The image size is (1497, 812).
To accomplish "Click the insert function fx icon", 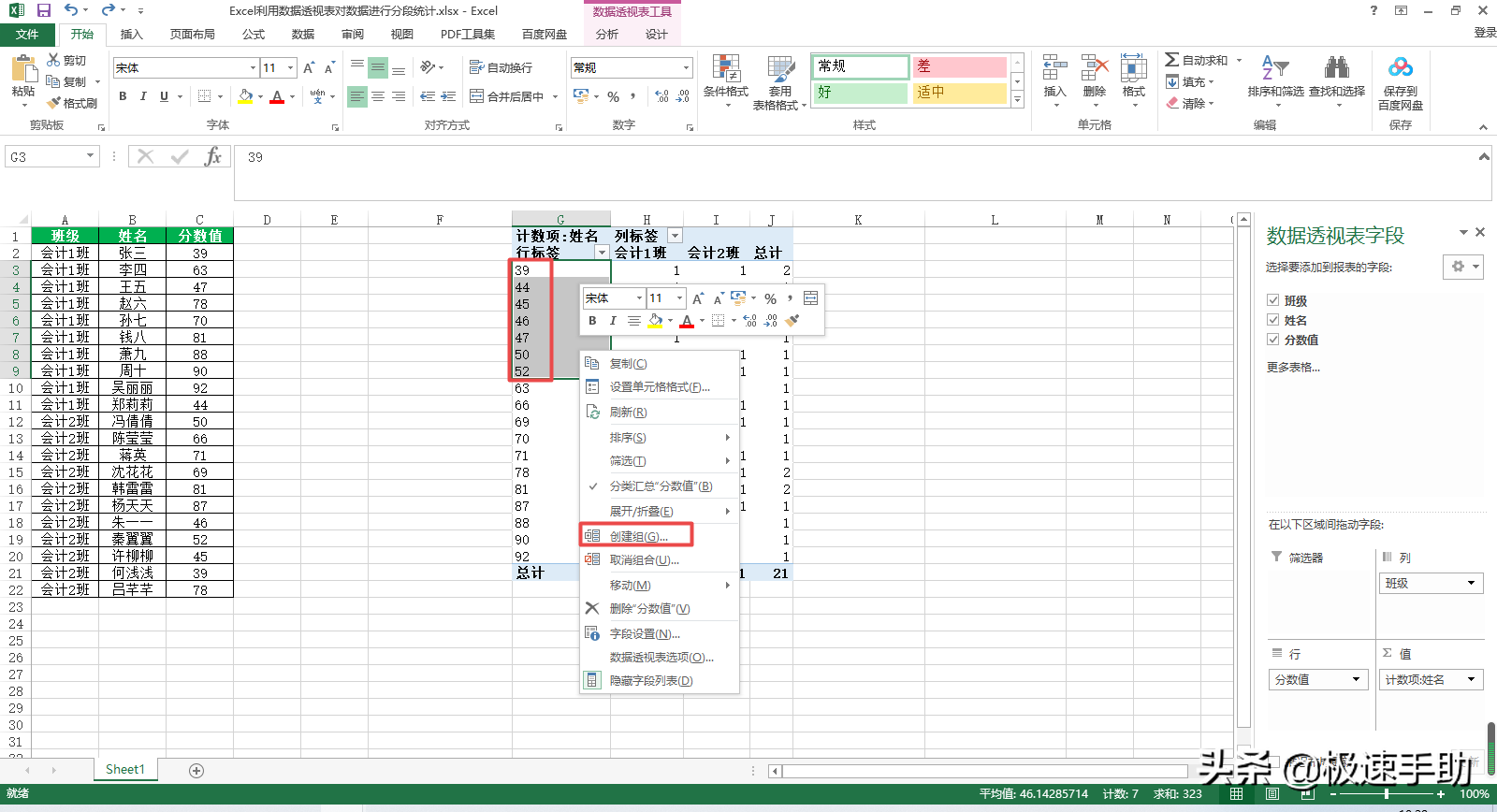I will click(x=213, y=156).
